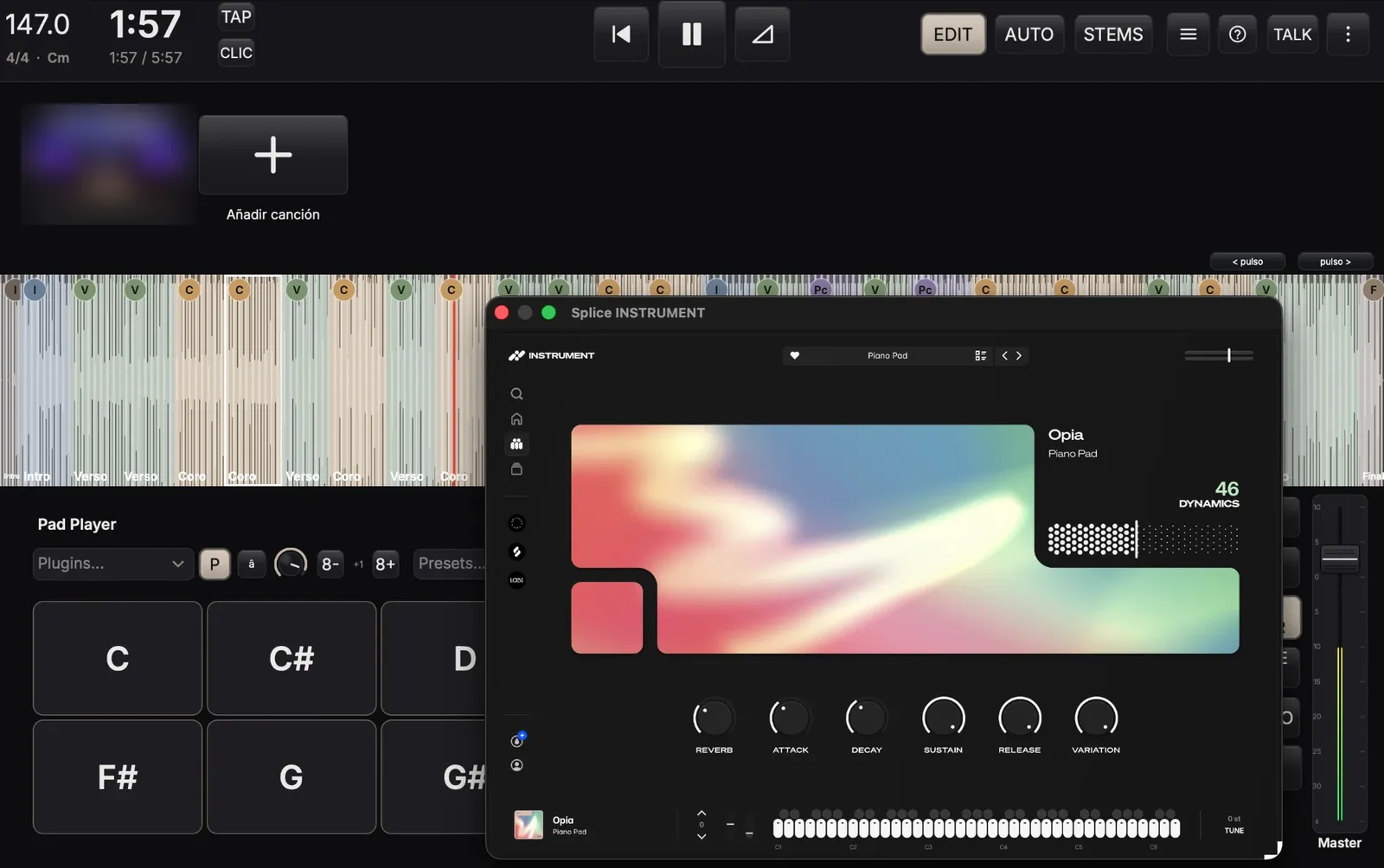This screenshot has width=1384, height=868.
Task: Expand the Plugins dropdown
Action: [x=112, y=564]
